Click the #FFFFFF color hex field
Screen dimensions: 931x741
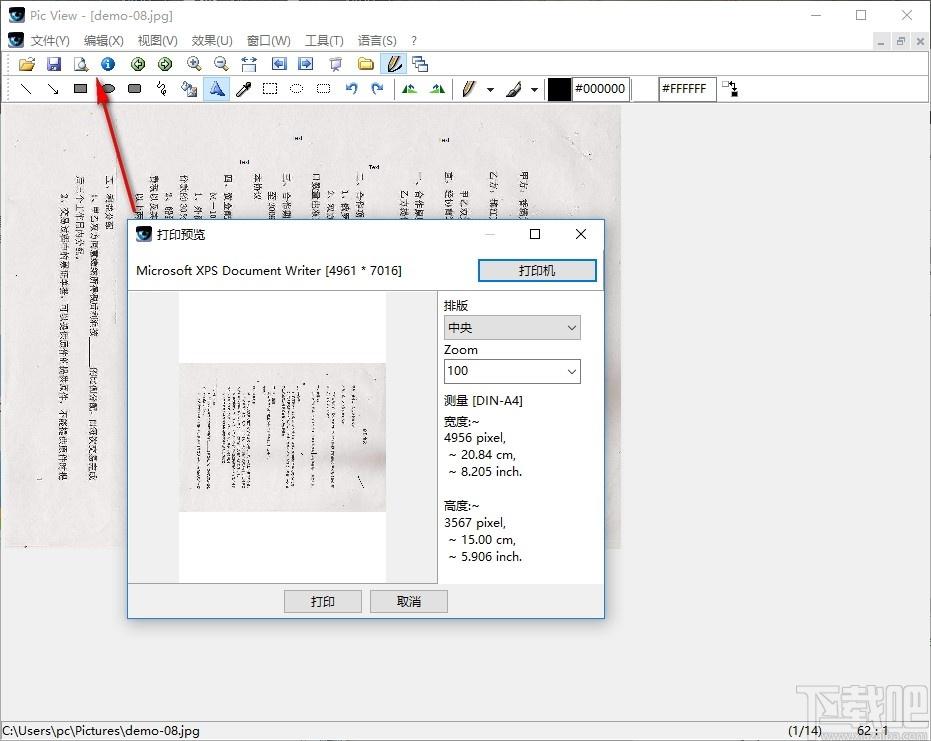point(686,89)
